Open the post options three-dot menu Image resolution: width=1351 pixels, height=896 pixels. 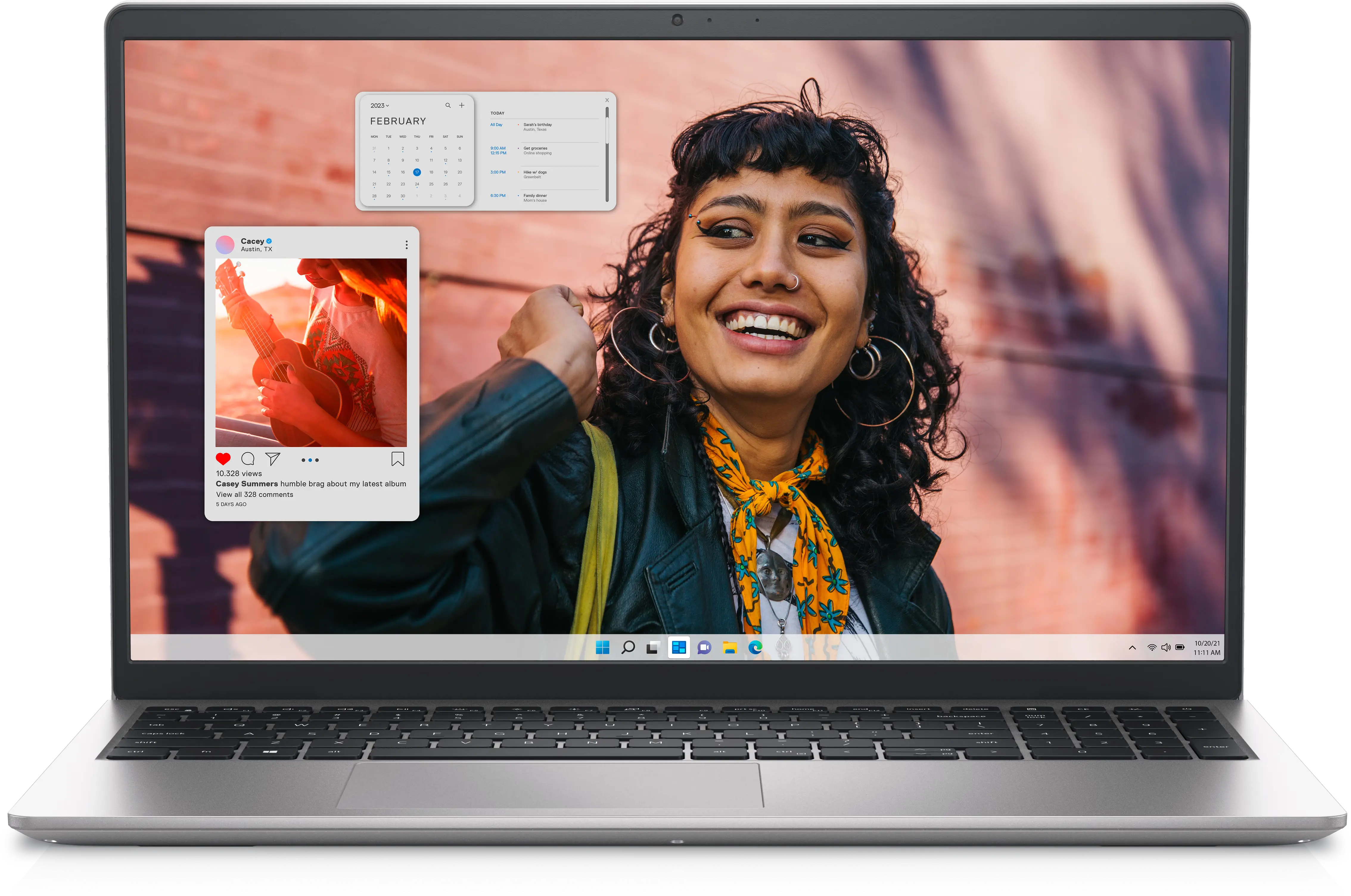pyautogui.click(x=407, y=244)
